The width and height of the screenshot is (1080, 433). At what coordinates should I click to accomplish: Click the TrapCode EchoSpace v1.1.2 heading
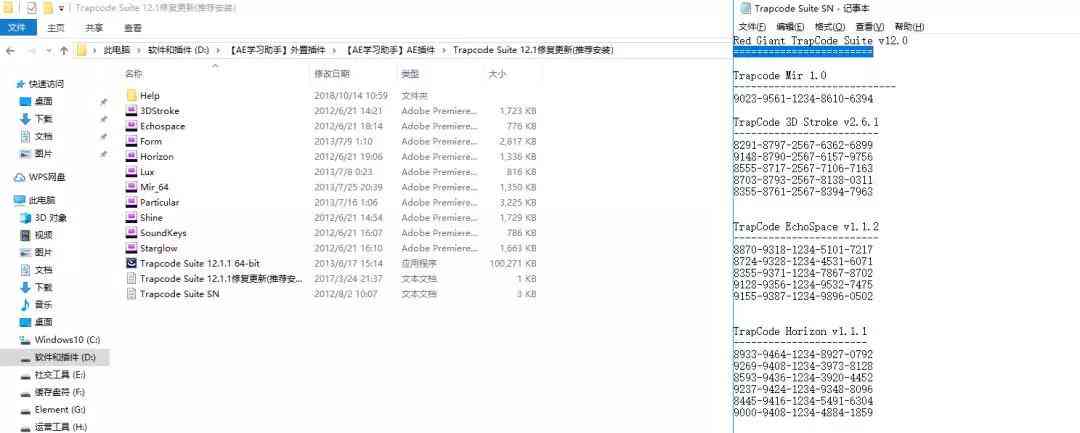click(x=806, y=226)
